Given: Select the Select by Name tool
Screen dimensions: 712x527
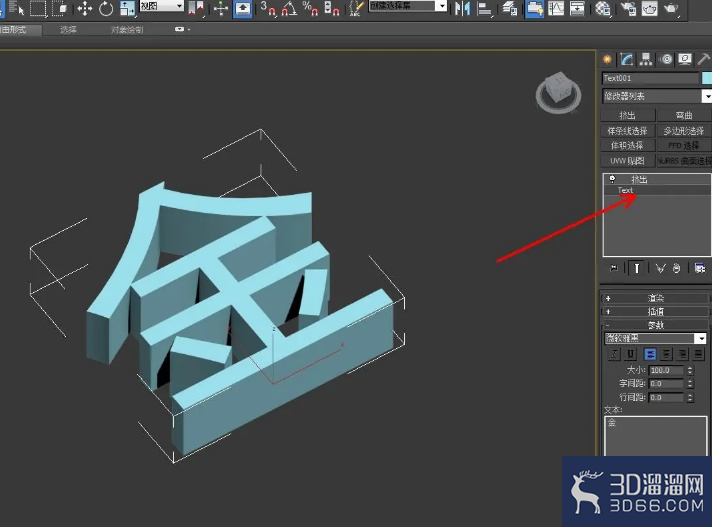Looking at the screenshot, I should click(x=15, y=8).
